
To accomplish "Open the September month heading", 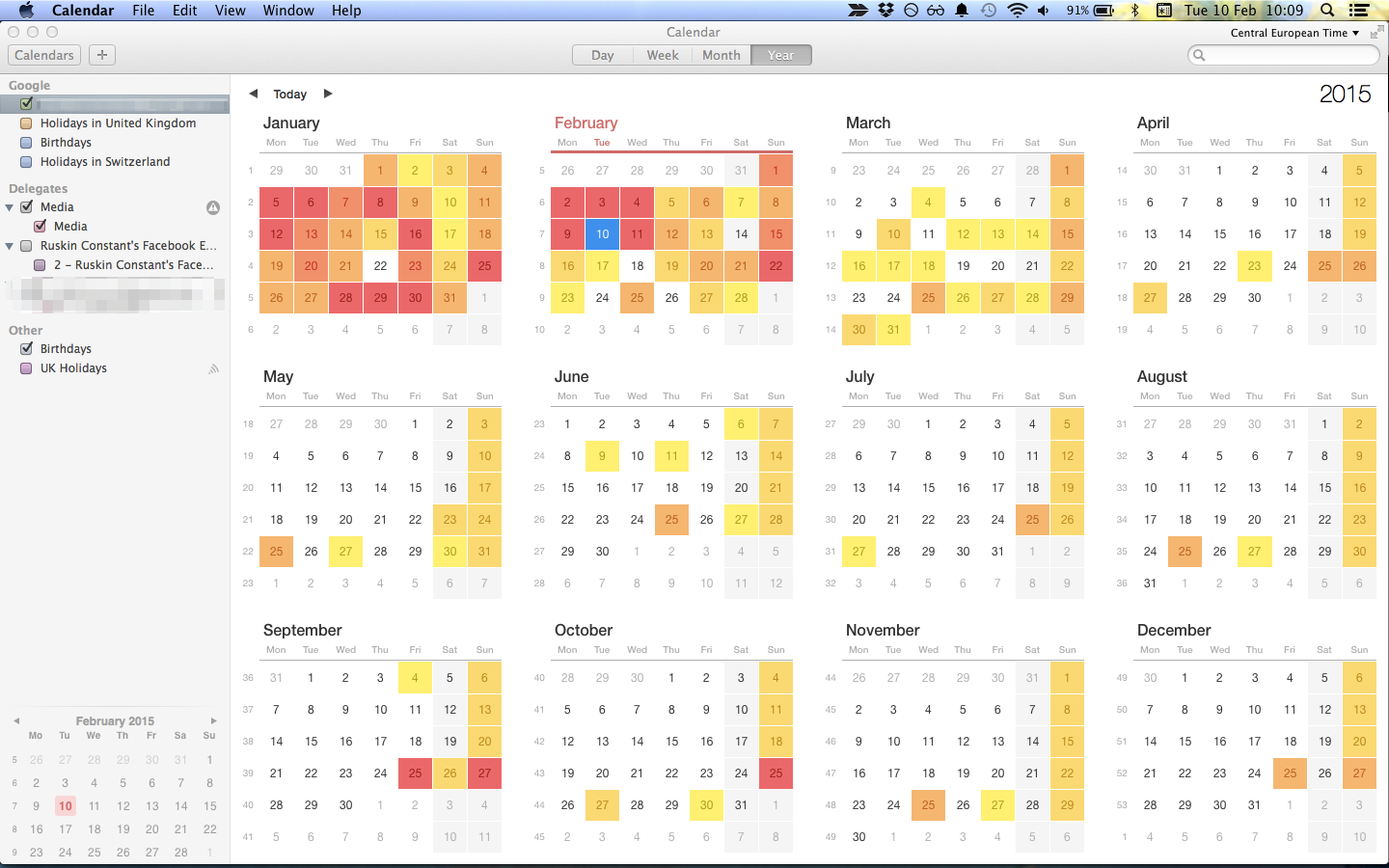I will click(303, 630).
